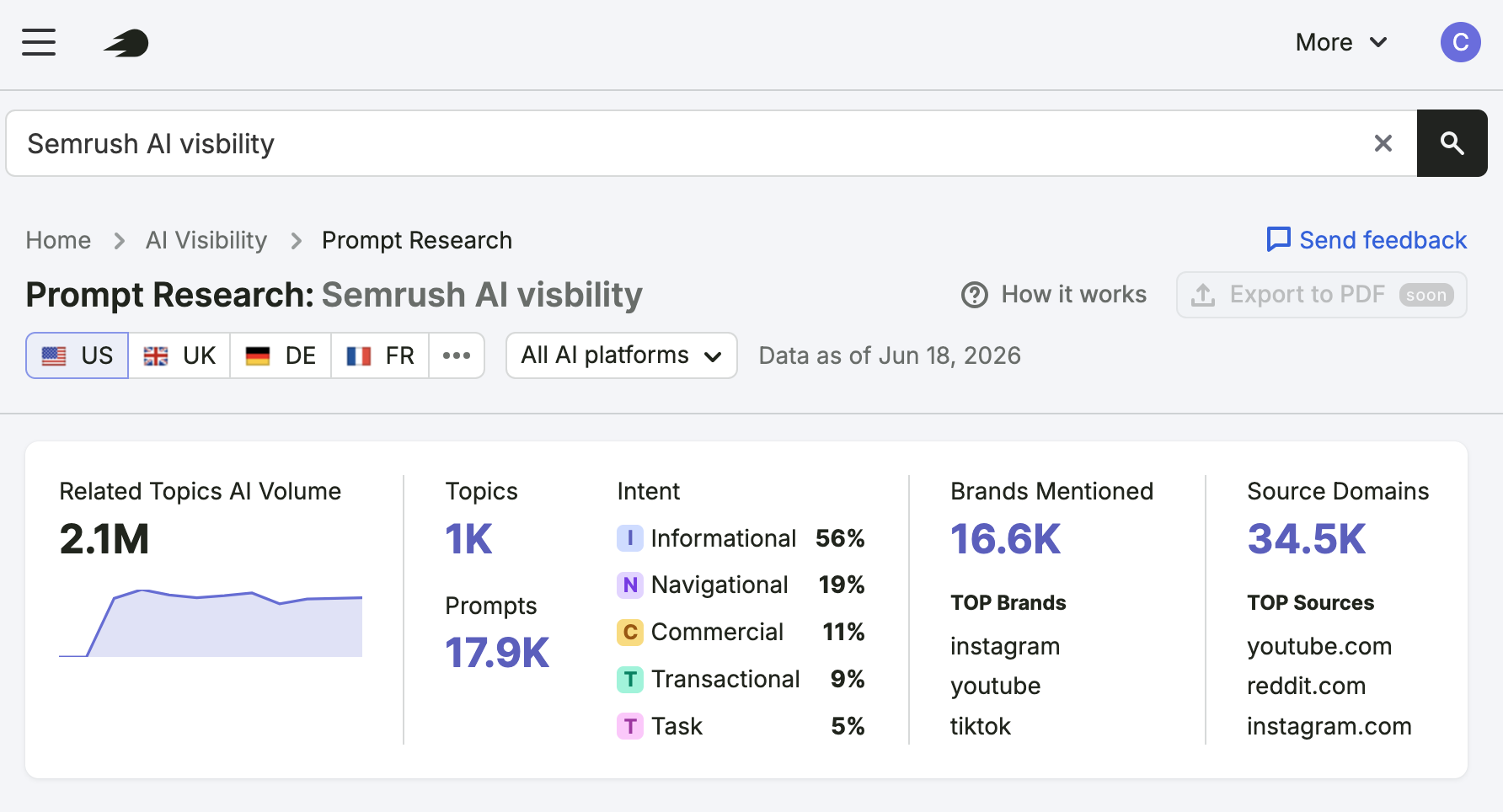Click the Transactional intent T badge
The width and height of the screenshot is (1503, 812).
pos(630,679)
